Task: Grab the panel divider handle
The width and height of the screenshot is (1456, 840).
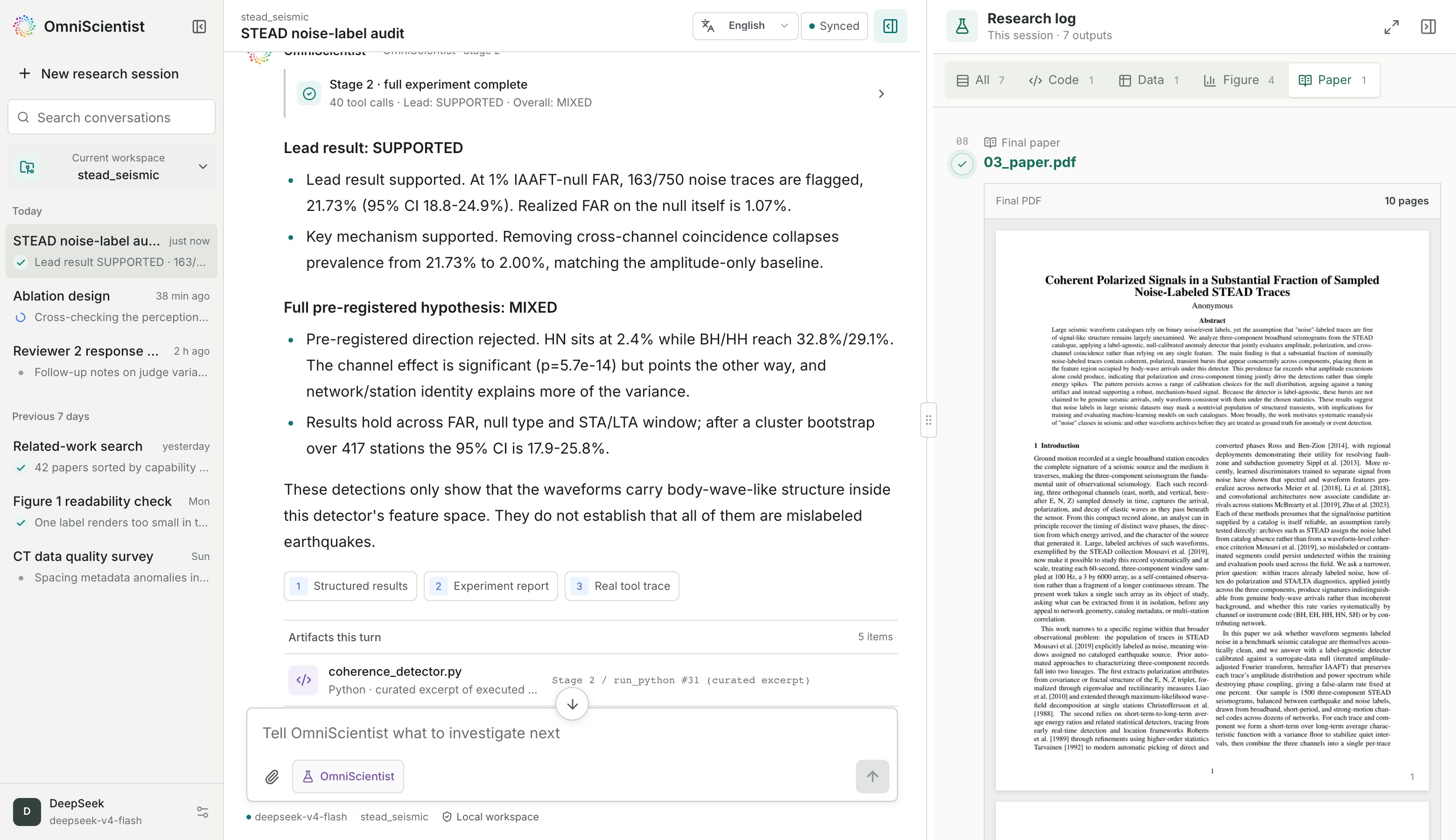Action: click(928, 420)
